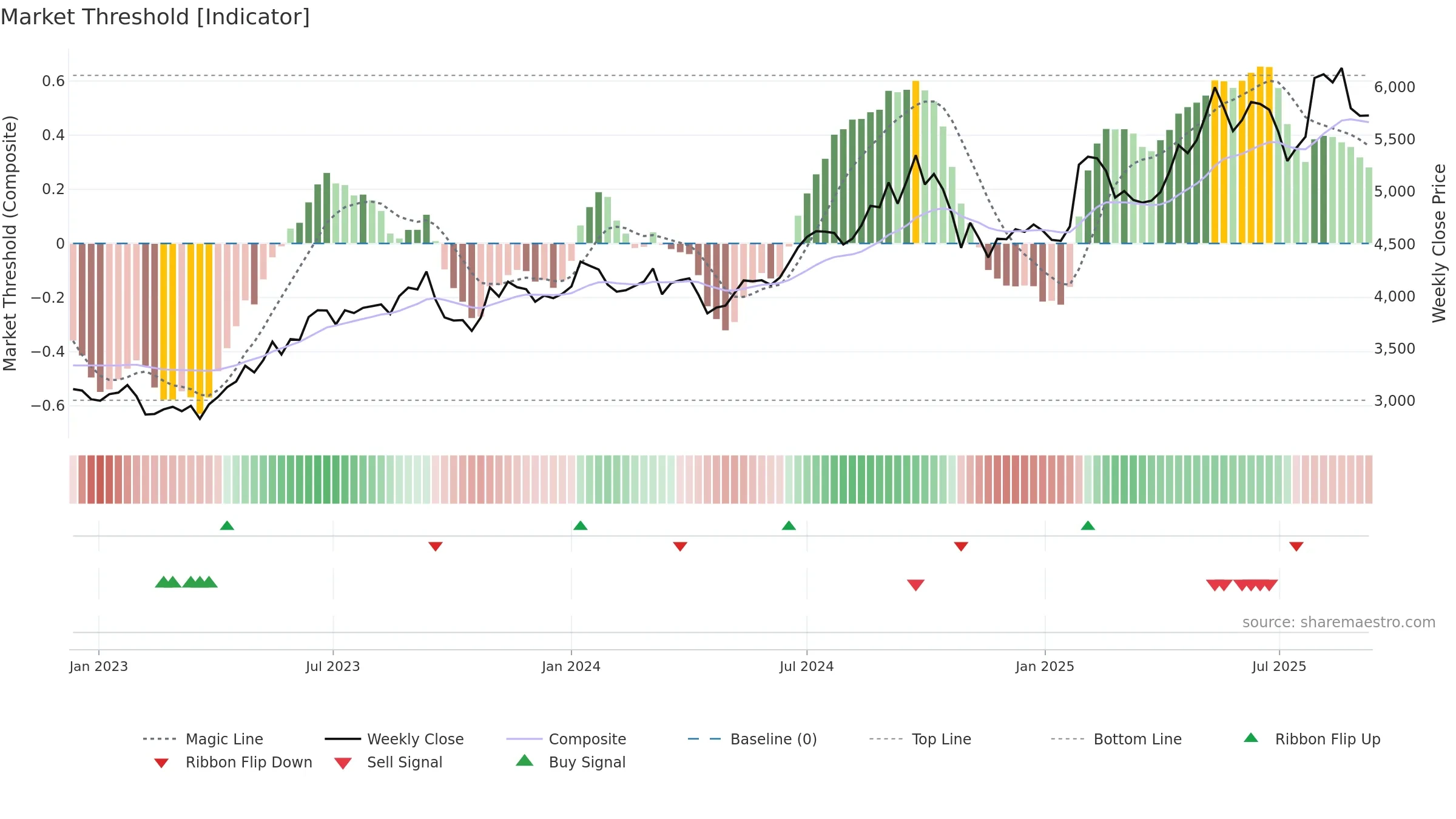
Task: Click the 5,500 price axis tick label
Action: coord(1395,139)
